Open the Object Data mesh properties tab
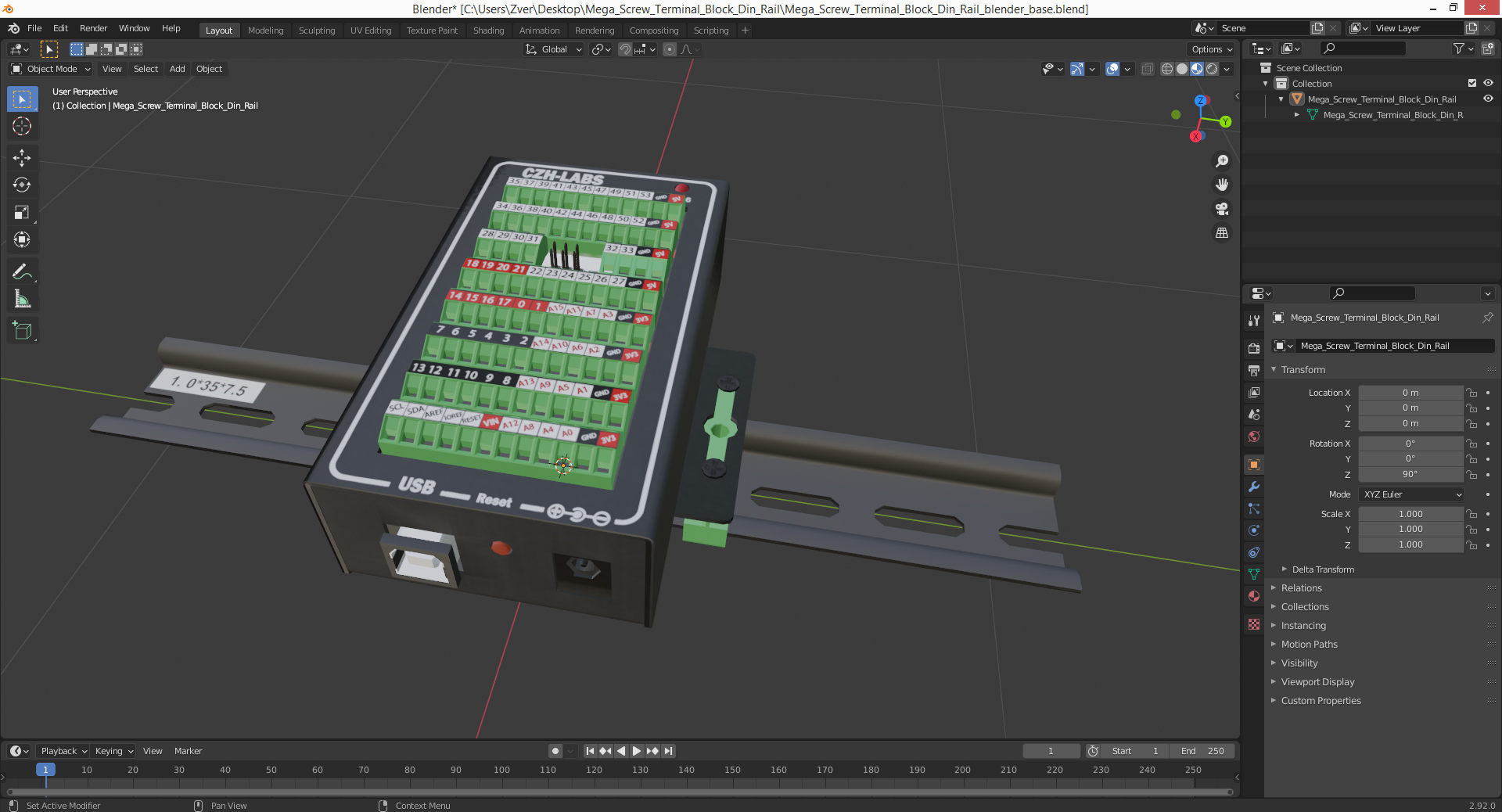 coord(1254,574)
